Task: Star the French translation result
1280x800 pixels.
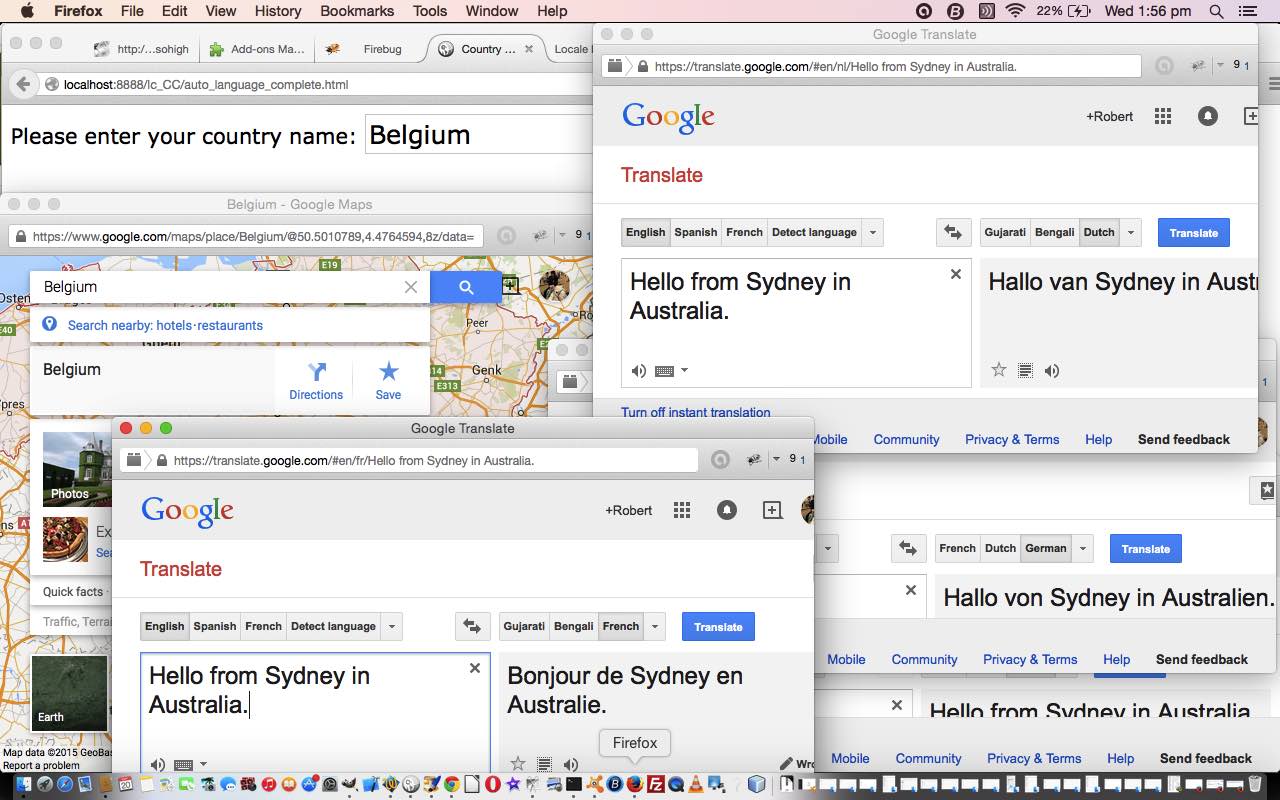Action: pos(518,764)
